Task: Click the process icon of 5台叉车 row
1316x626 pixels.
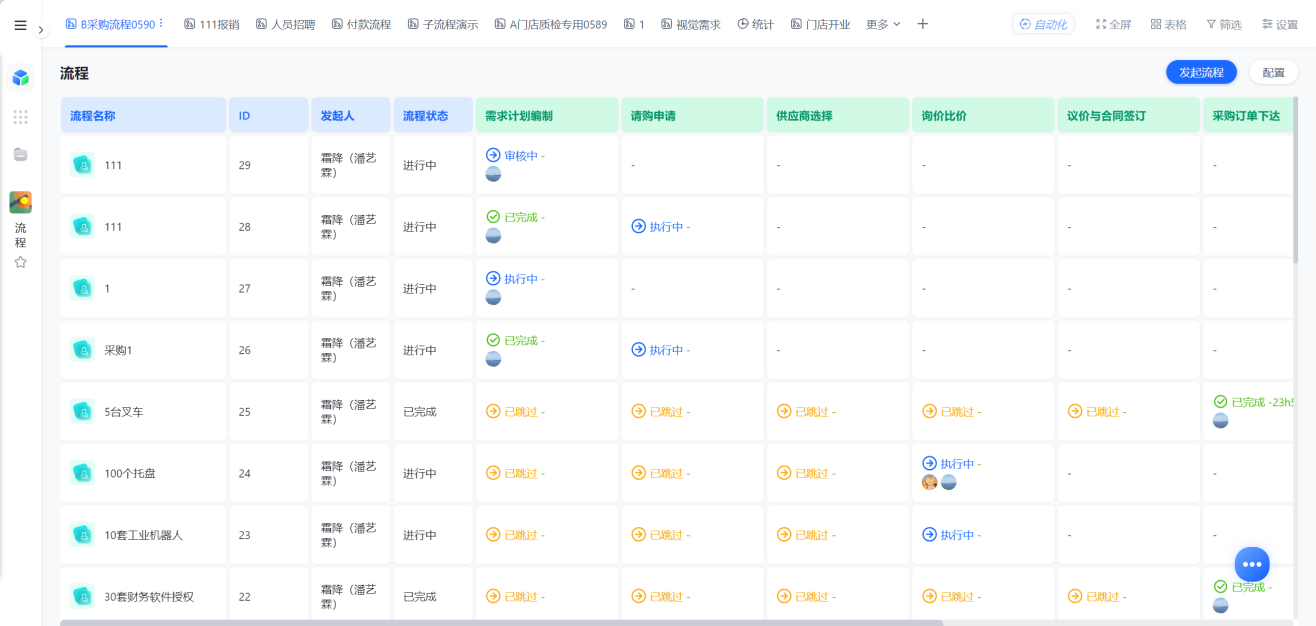Action: coord(82,411)
